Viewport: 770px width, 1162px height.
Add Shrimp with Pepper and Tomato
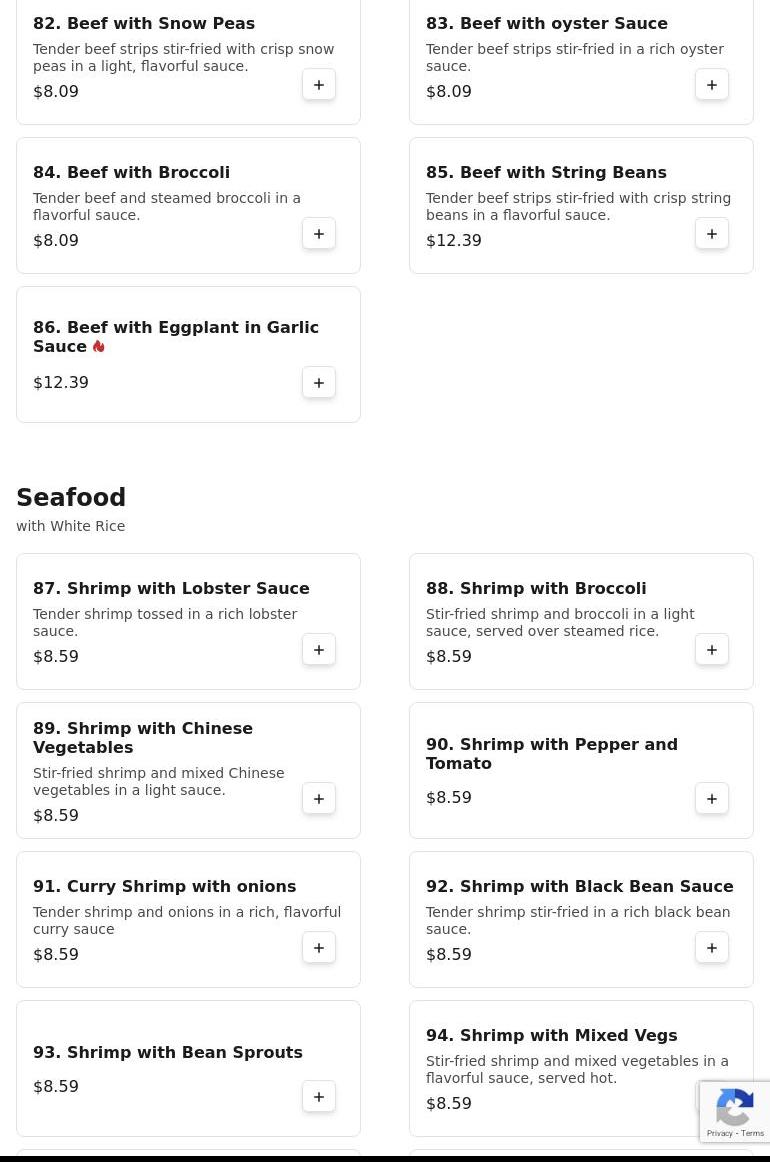point(712,799)
